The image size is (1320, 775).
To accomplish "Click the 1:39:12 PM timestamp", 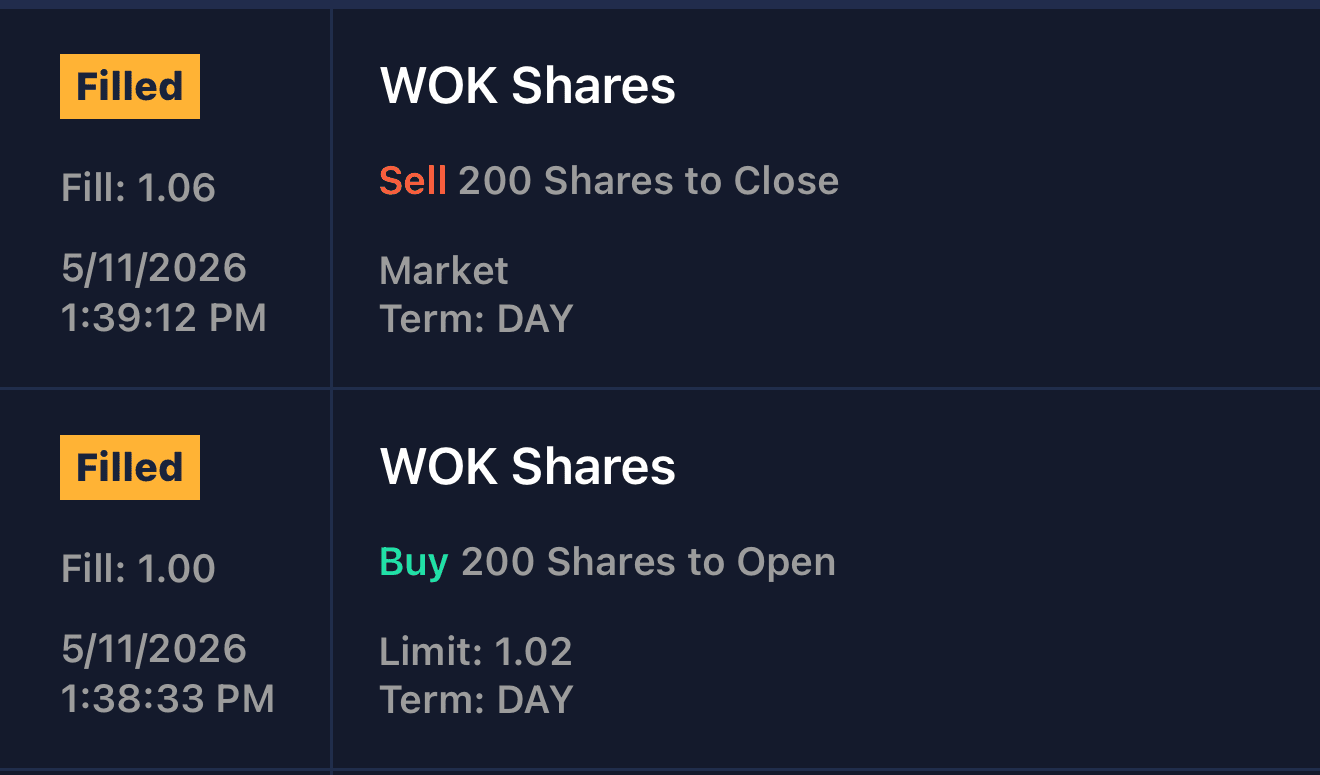I will click(164, 318).
